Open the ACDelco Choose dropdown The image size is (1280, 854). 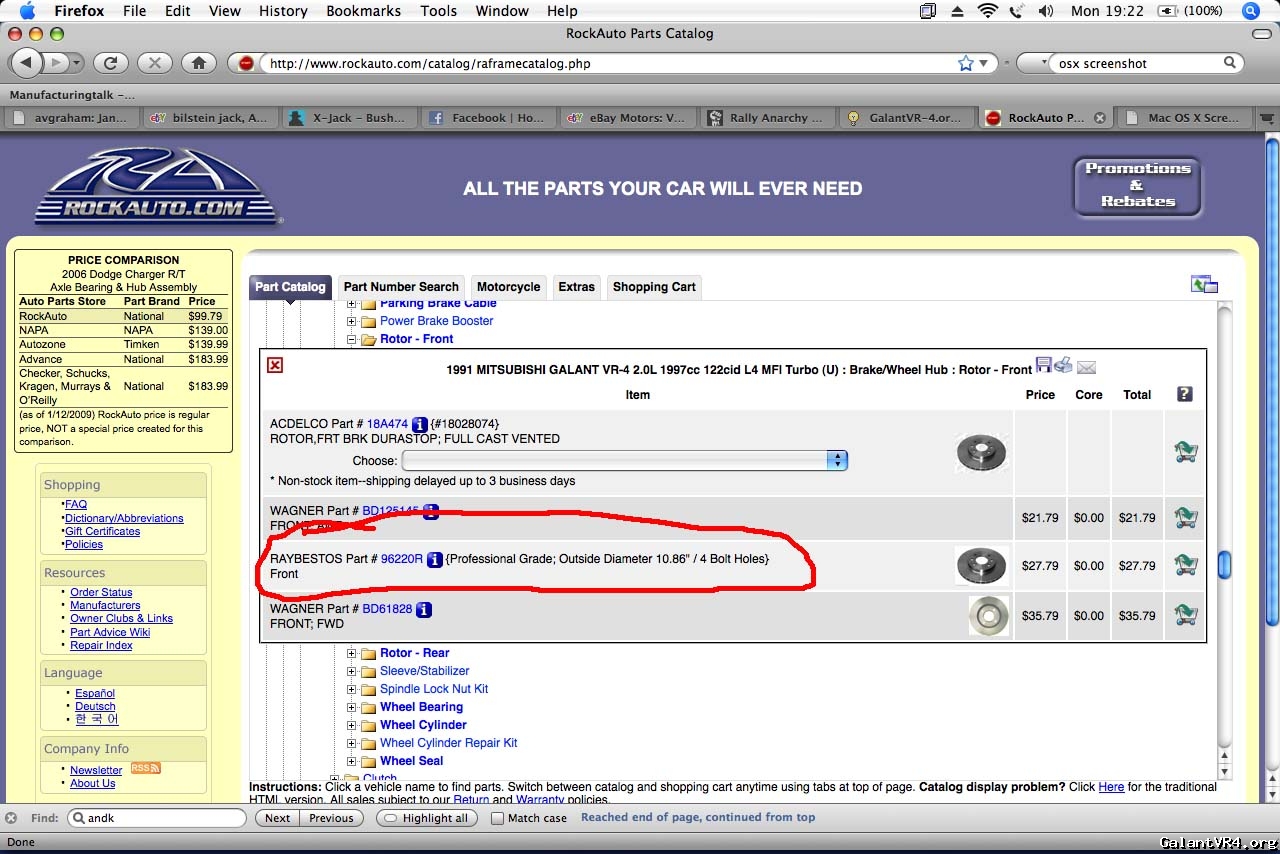click(x=625, y=460)
